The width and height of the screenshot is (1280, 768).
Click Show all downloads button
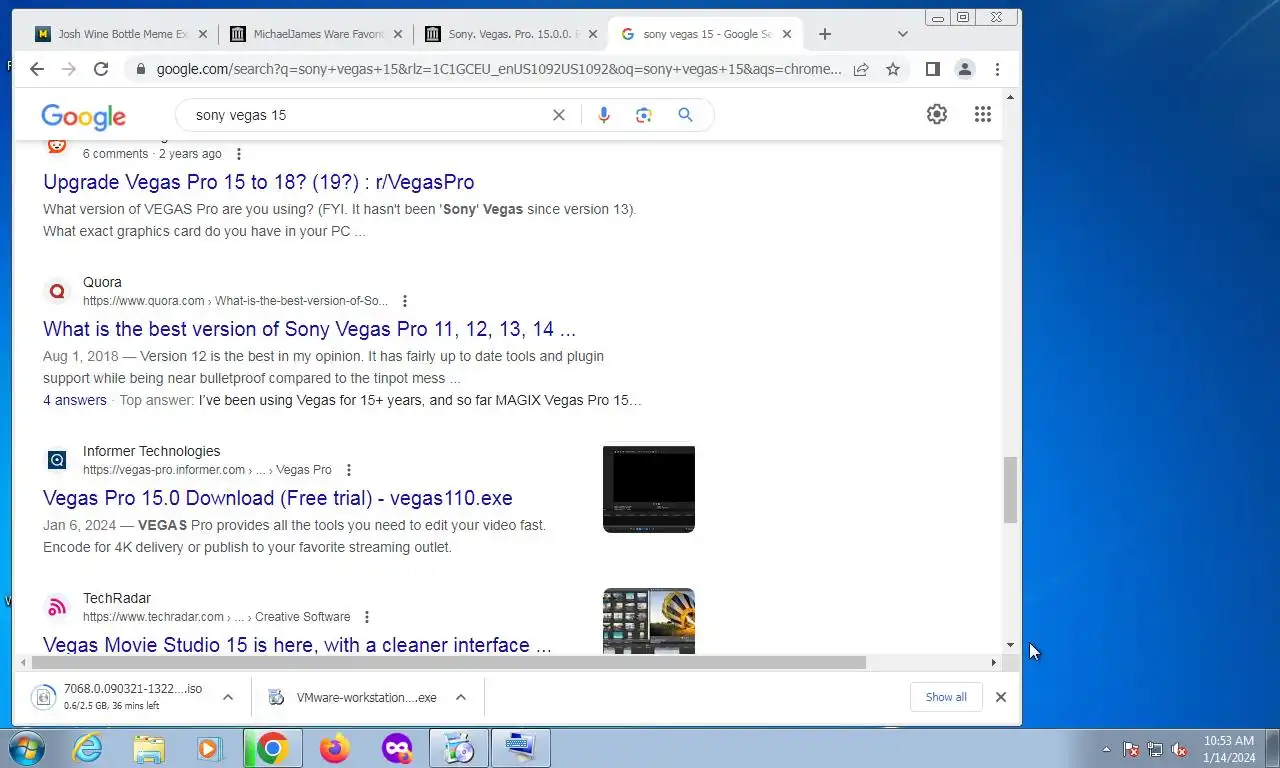(x=946, y=697)
